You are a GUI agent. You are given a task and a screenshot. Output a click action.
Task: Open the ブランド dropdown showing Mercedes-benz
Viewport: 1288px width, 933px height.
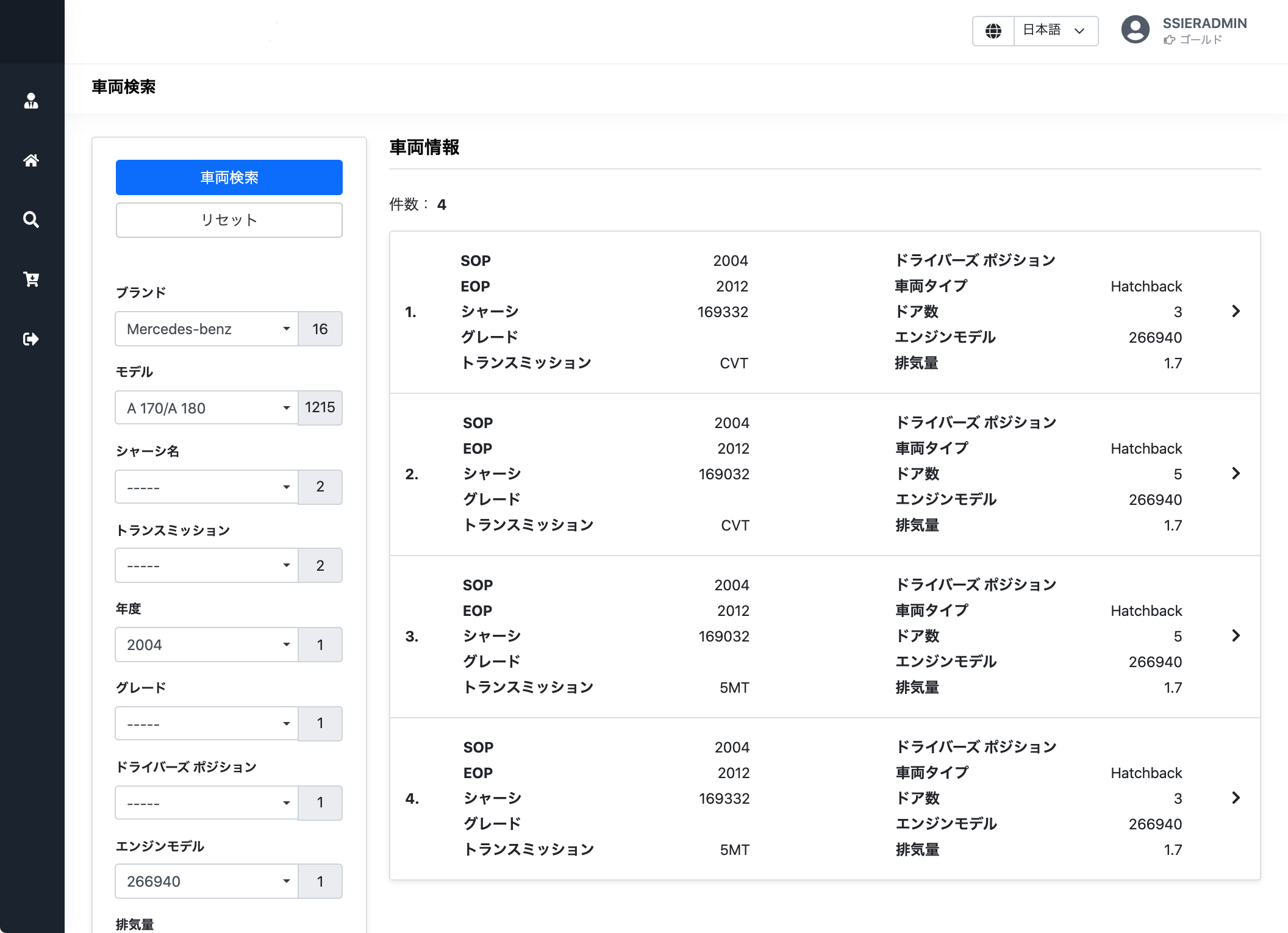coord(207,329)
